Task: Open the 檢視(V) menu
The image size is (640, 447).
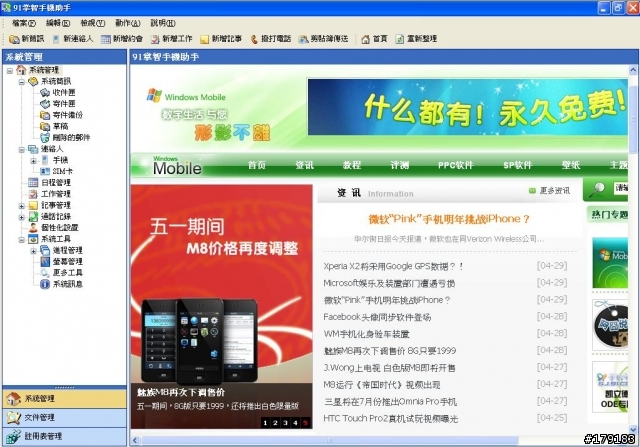Action: tap(93, 23)
